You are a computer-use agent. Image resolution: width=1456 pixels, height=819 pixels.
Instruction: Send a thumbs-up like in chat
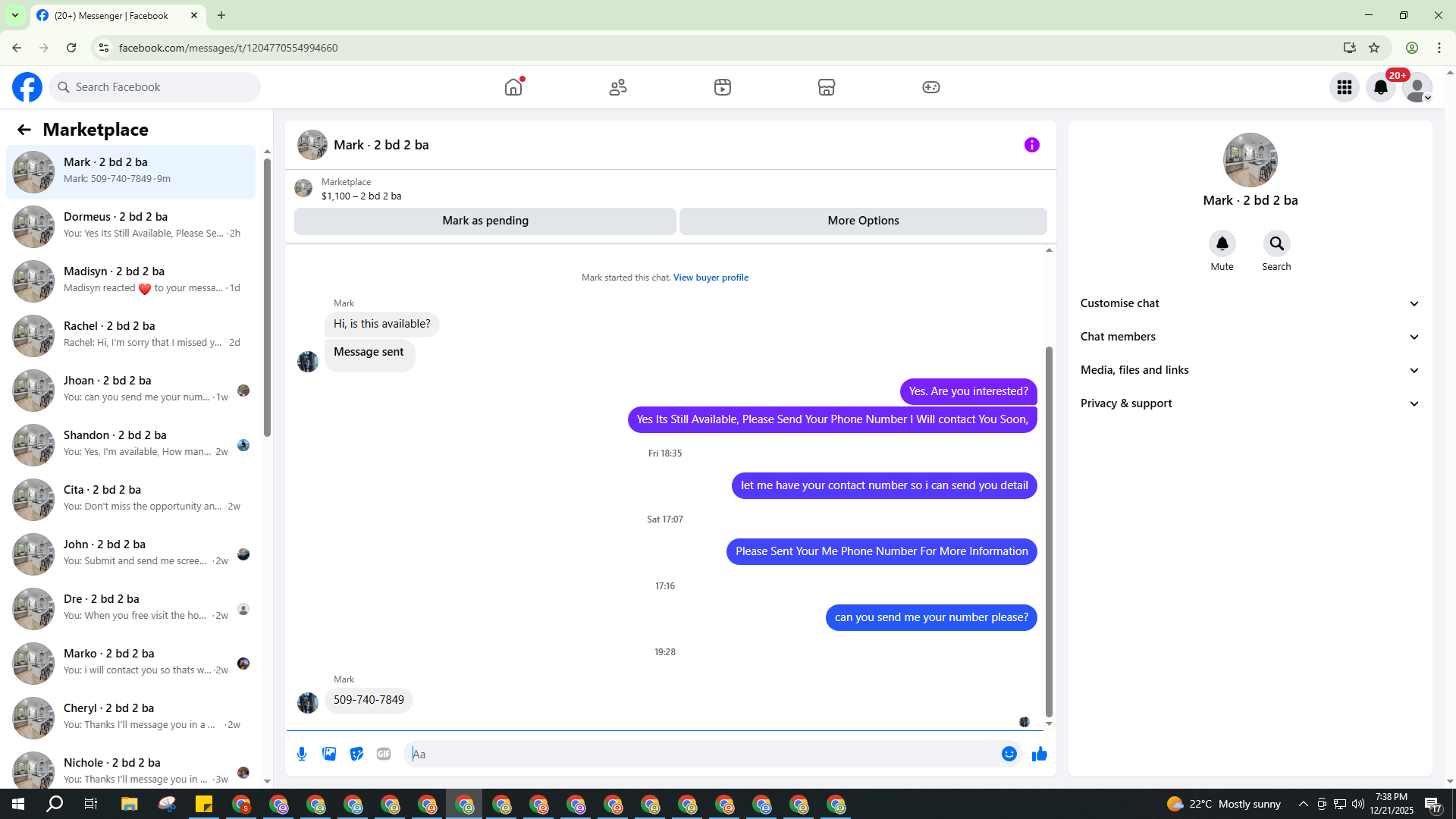click(x=1039, y=754)
